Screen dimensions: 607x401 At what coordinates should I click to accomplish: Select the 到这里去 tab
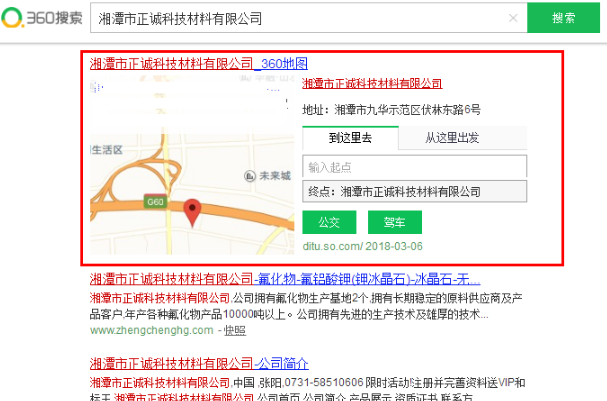click(x=350, y=138)
